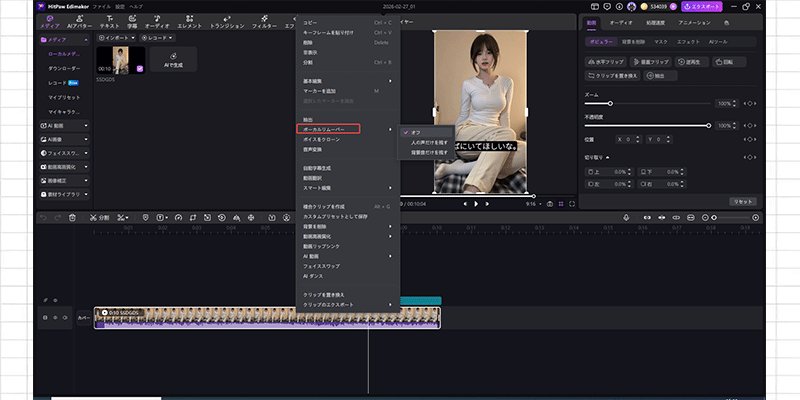Click the 逆再生 button
This screenshot has width=800, height=400.
coord(692,62)
